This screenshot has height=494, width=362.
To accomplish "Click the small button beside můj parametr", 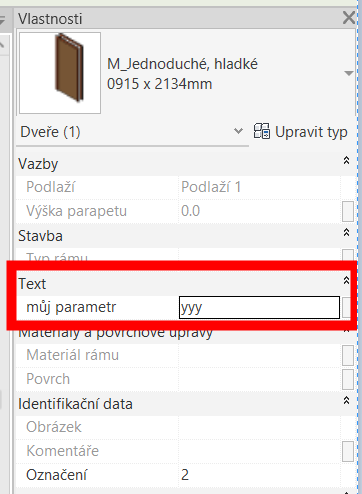I will coord(347,307).
